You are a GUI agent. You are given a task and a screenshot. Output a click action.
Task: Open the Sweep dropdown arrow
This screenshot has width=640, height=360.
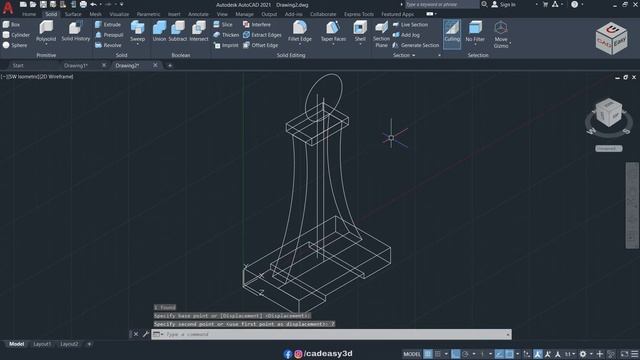[x=138, y=44]
